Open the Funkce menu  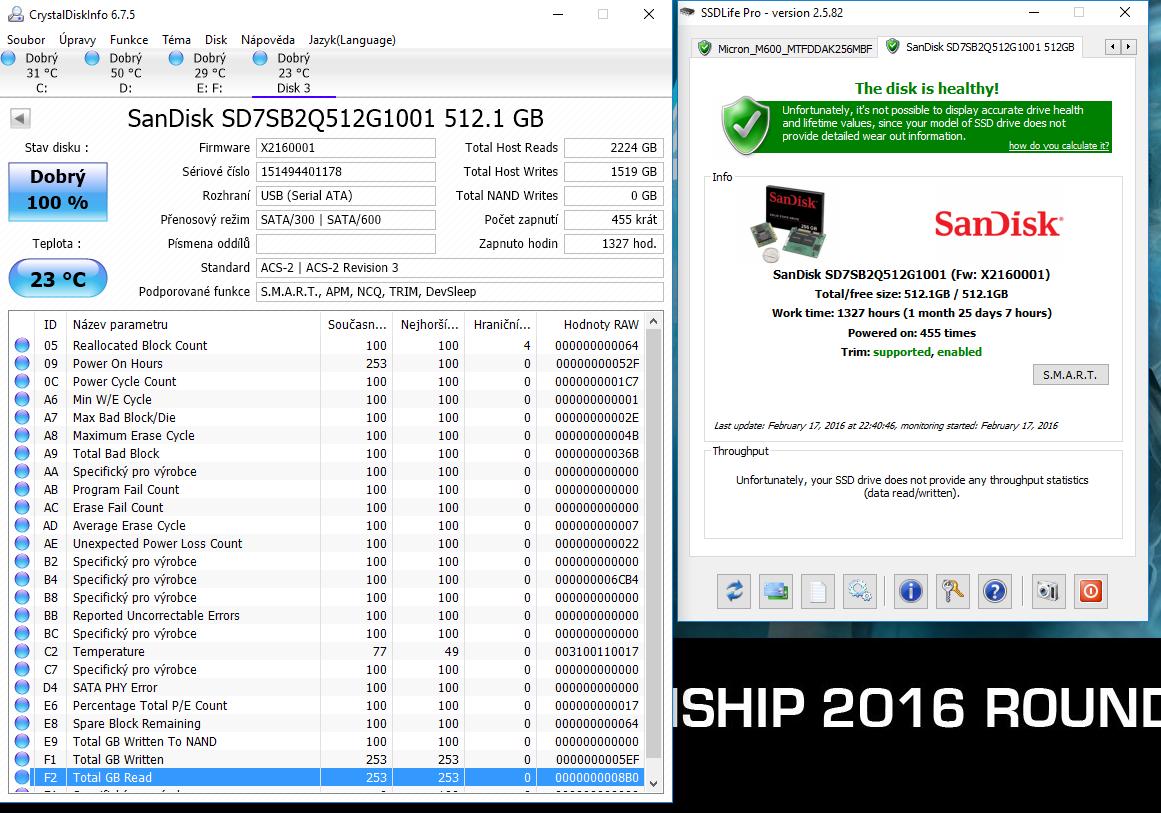129,40
